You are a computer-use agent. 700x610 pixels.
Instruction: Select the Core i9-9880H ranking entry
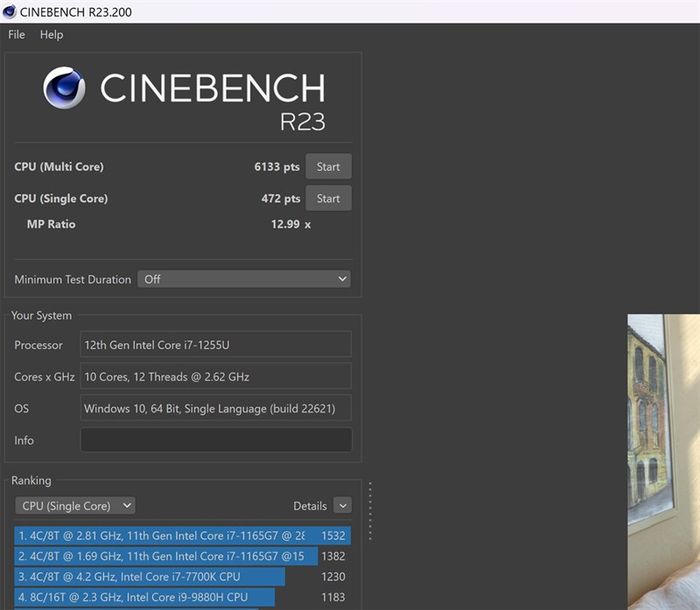coord(183,597)
